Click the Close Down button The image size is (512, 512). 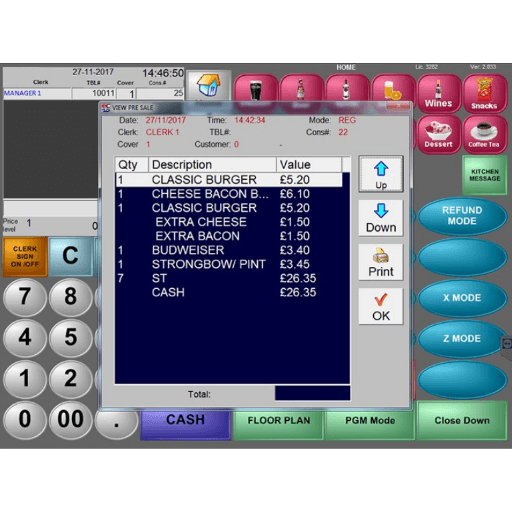(x=462, y=421)
